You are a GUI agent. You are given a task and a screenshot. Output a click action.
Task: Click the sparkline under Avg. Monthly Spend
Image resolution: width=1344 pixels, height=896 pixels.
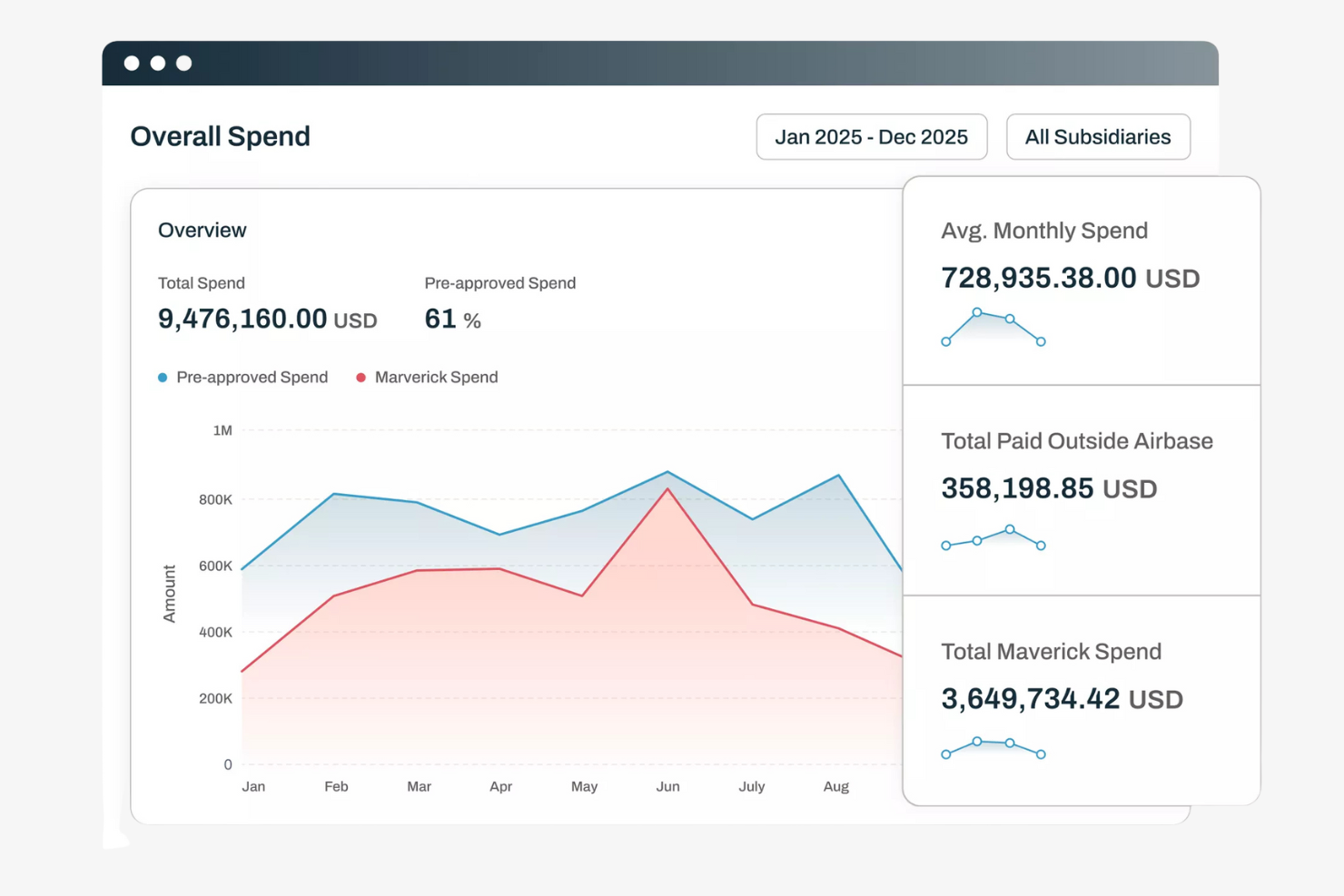tap(993, 329)
